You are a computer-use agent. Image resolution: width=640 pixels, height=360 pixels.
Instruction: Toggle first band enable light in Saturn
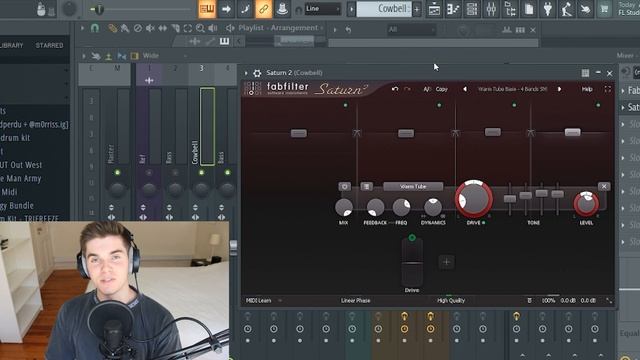pyautogui.click(x=345, y=105)
